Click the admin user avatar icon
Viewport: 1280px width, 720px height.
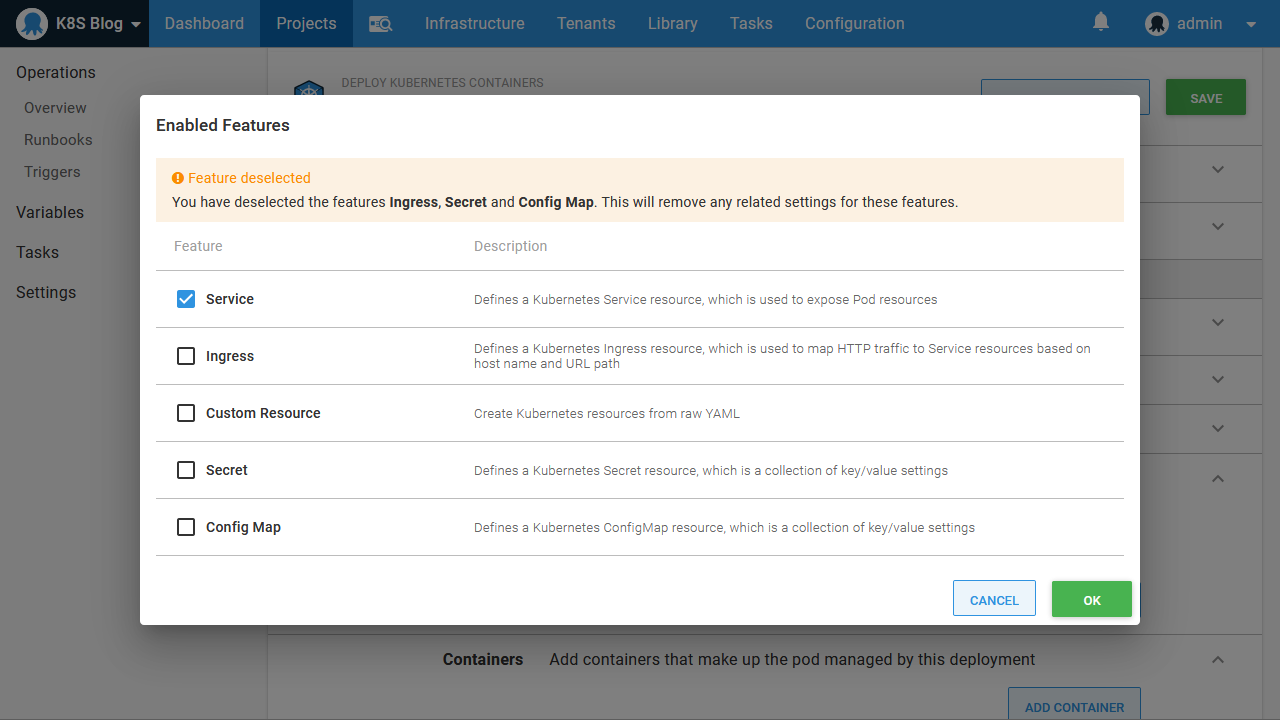point(1157,24)
